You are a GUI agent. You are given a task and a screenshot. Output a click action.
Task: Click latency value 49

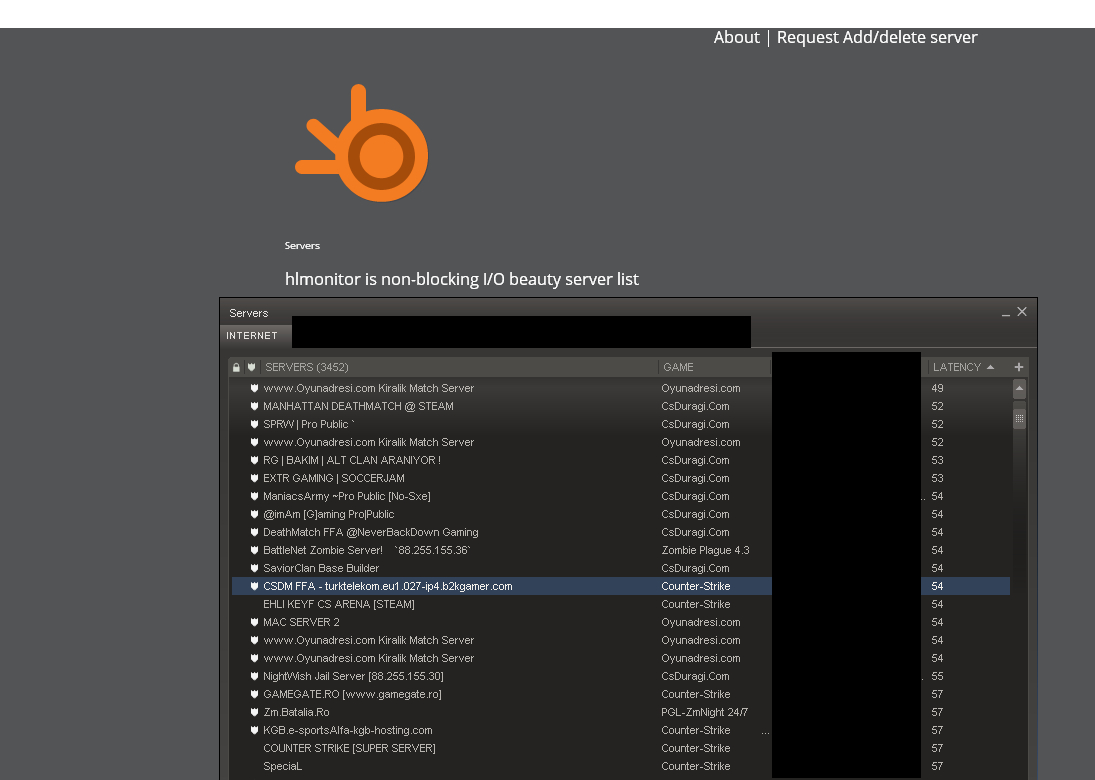[937, 388]
